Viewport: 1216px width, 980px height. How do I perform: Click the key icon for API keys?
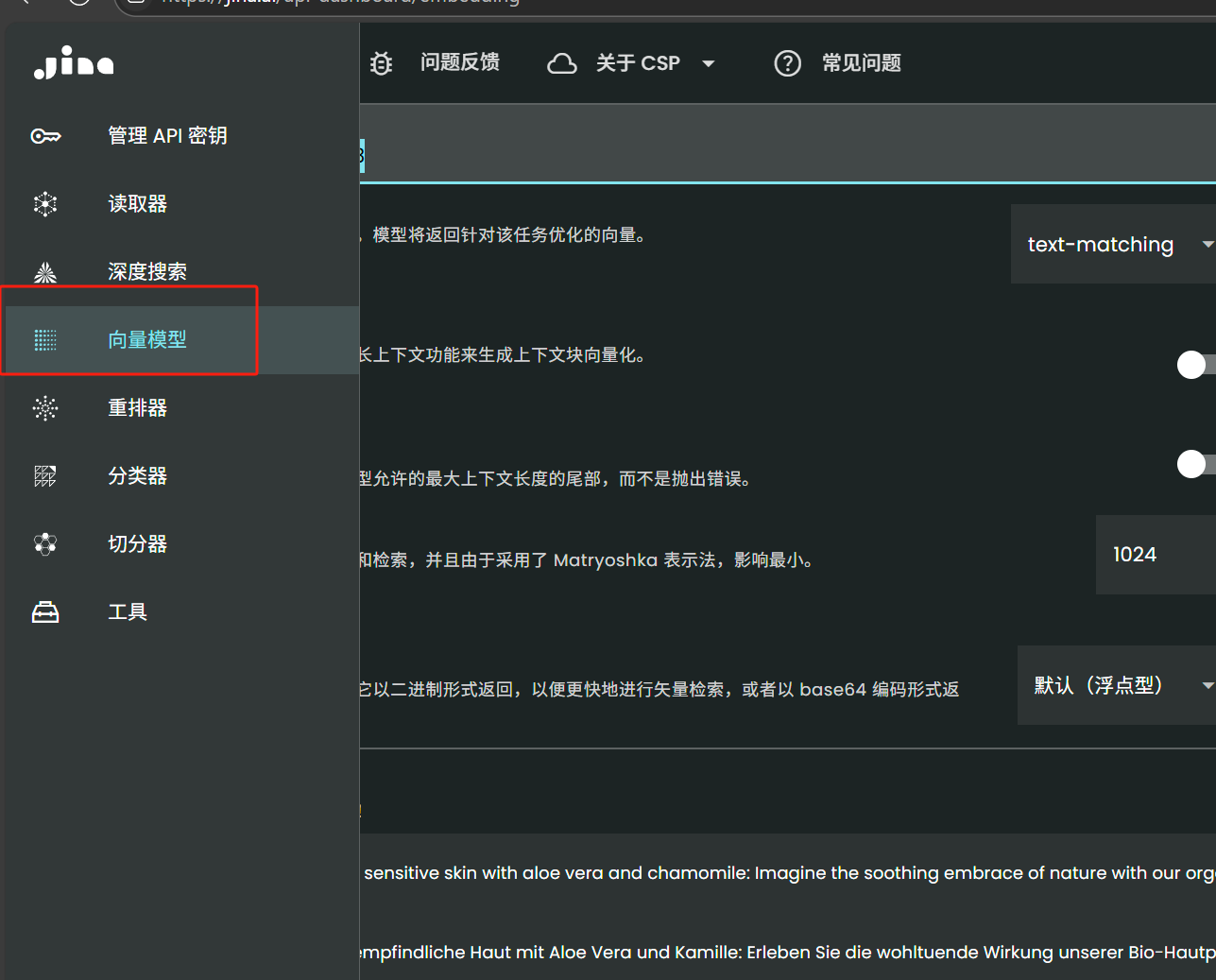(45, 136)
